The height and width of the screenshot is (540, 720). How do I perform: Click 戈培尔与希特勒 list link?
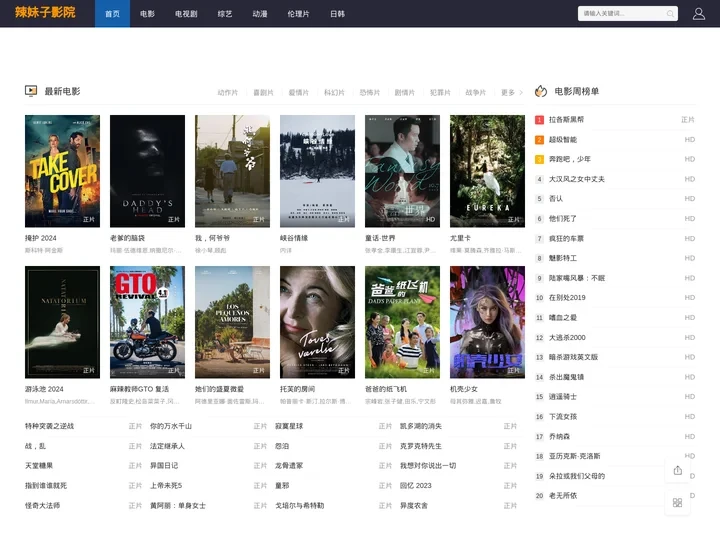pos(299,506)
